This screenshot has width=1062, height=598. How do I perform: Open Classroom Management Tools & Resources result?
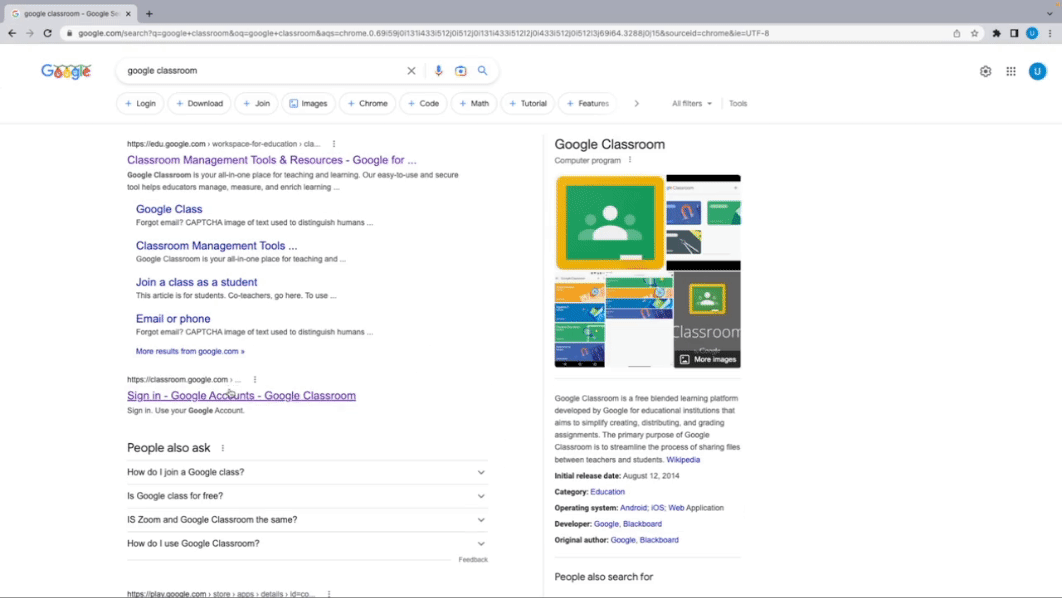(272, 160)
